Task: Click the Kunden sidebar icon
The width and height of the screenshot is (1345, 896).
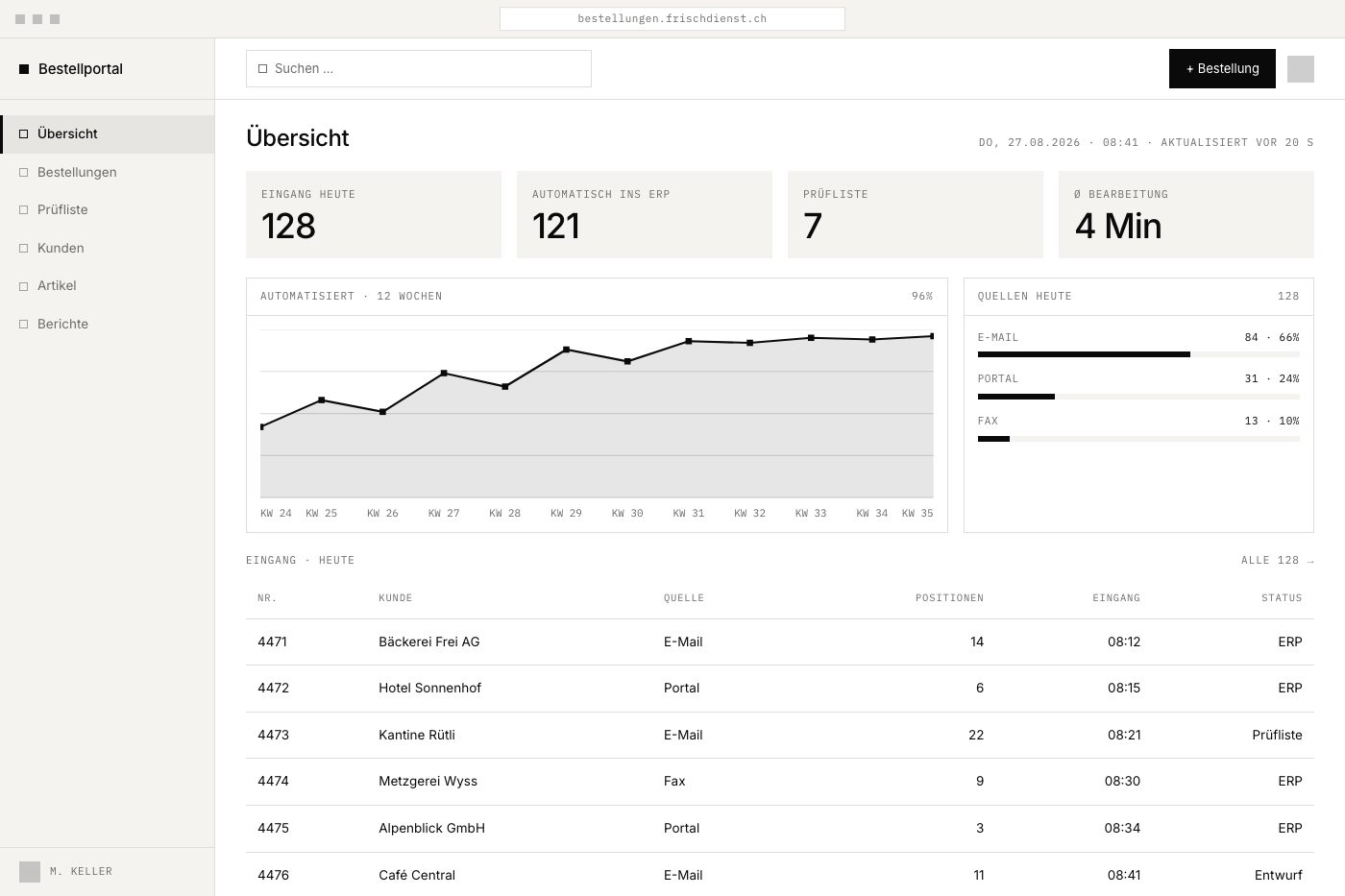Action: point(24,249)
